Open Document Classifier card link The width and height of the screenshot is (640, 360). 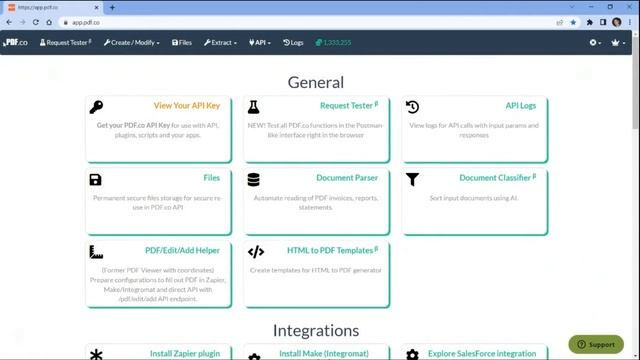(498, 178)
